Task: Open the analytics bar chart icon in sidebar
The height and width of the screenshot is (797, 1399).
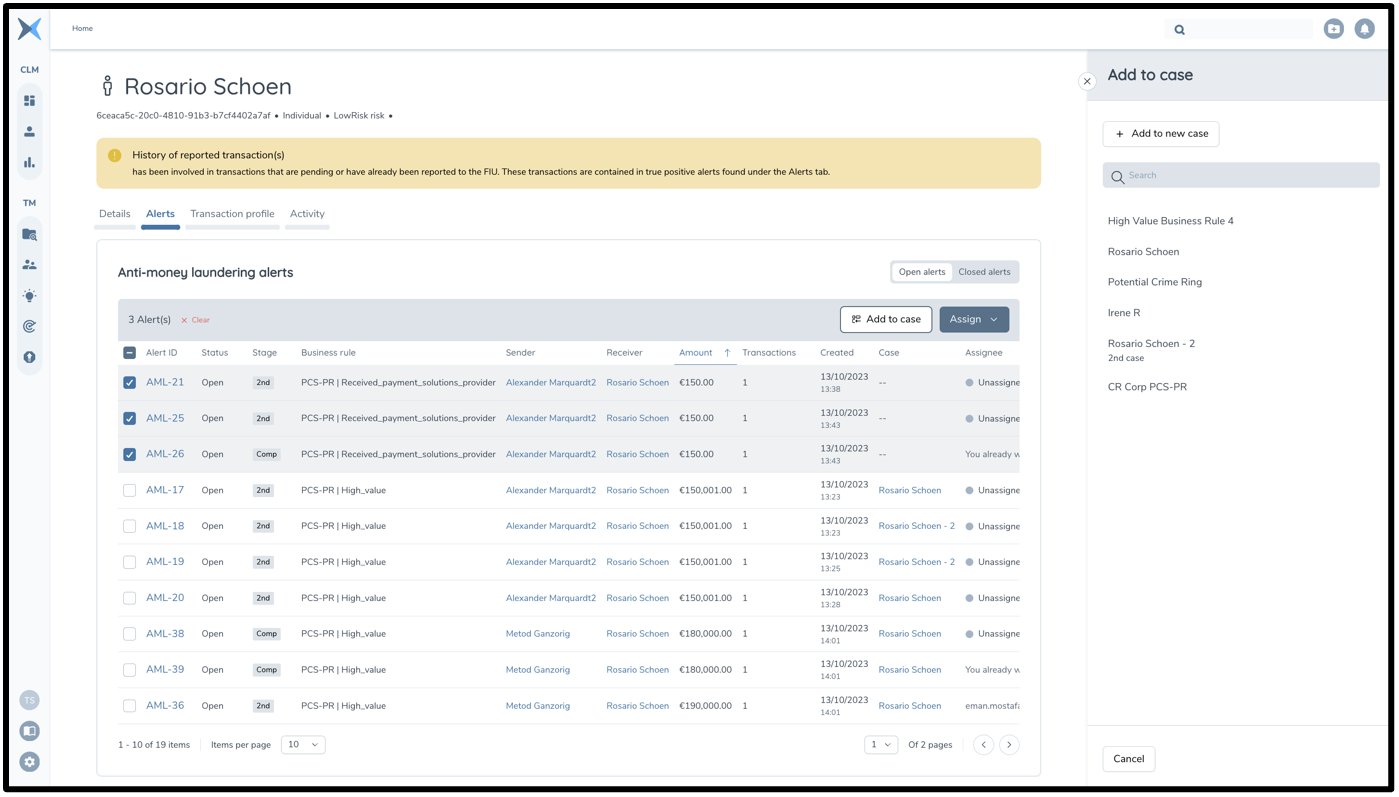Action: [29, 161]
